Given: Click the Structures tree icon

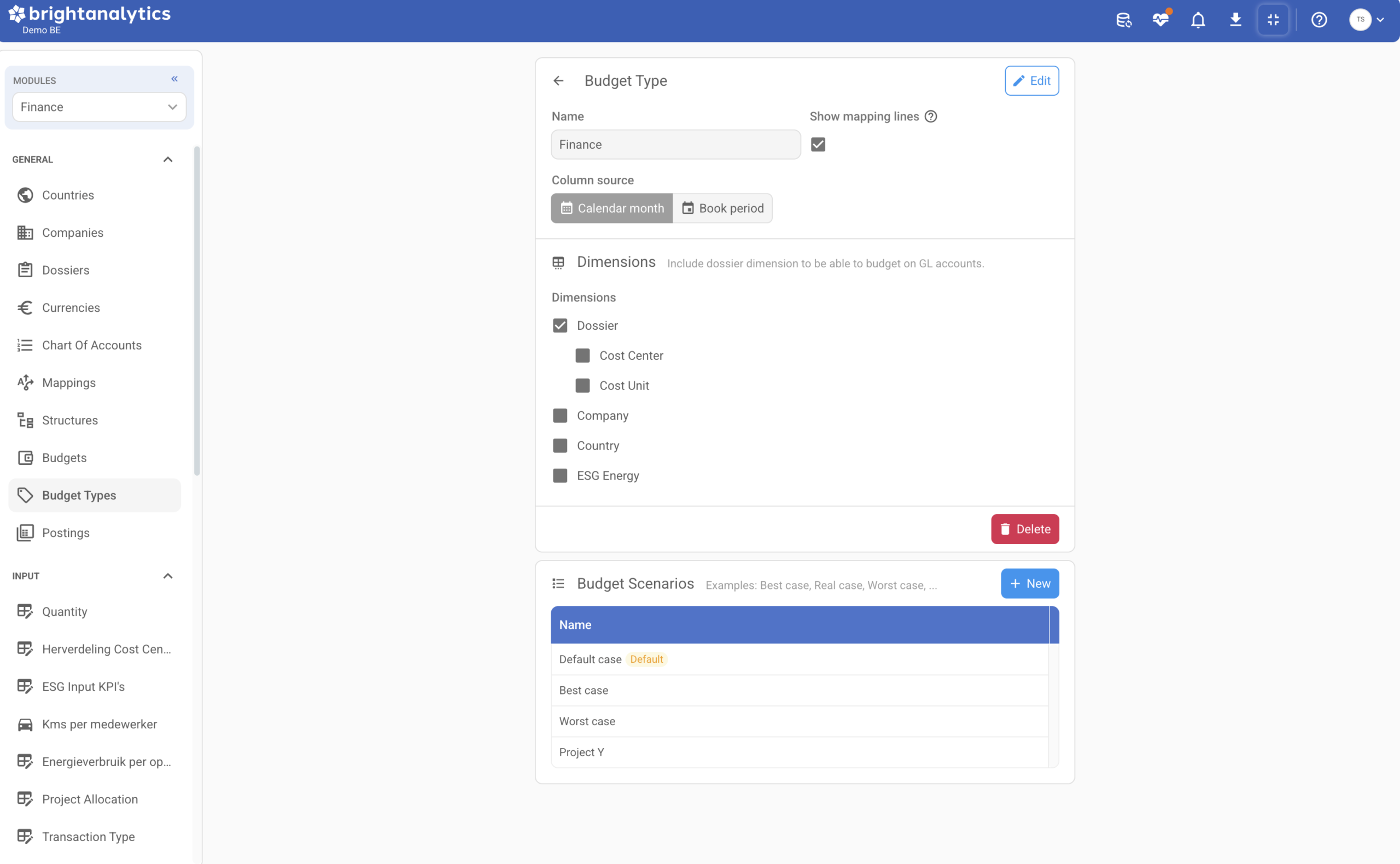Looking at the screenshot, I should pos(25,421).
